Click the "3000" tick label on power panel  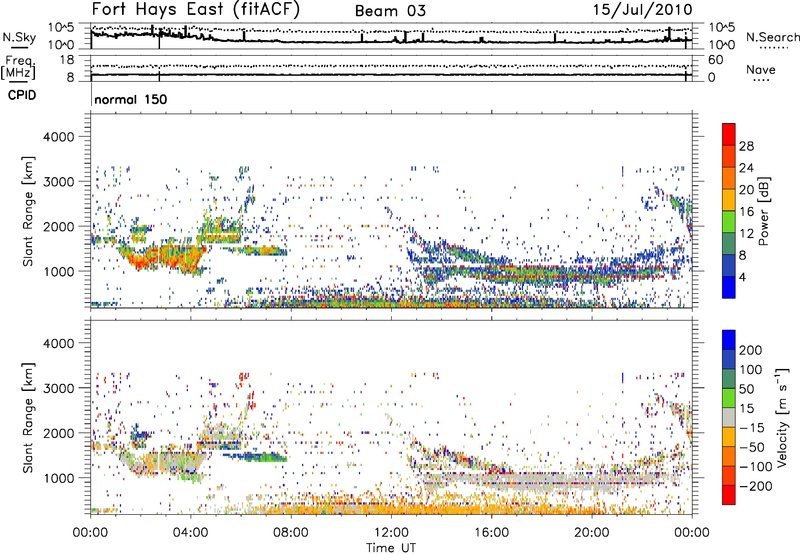point(59,182)
